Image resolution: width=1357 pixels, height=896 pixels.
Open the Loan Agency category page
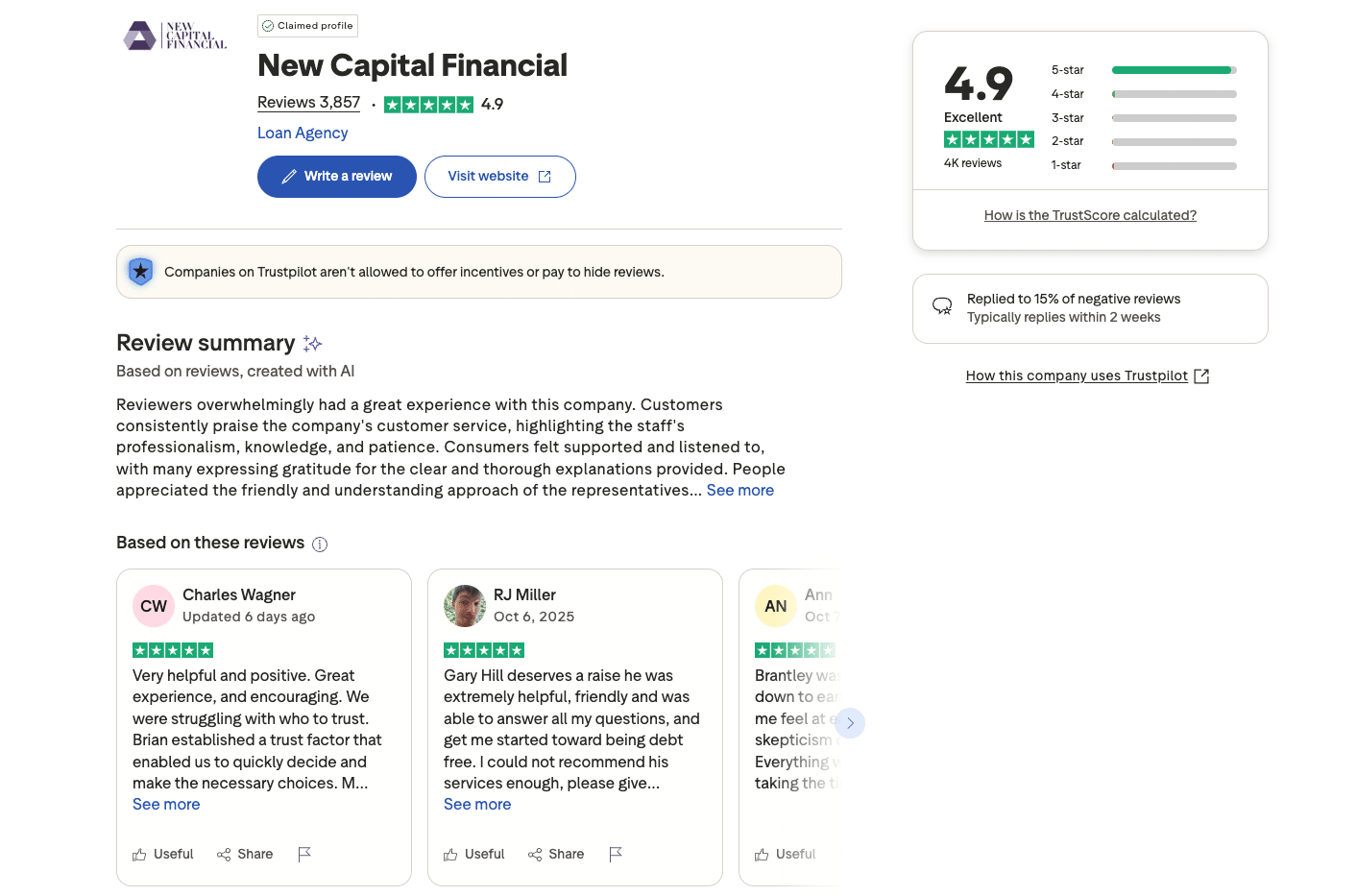click(x=302, y=133)
